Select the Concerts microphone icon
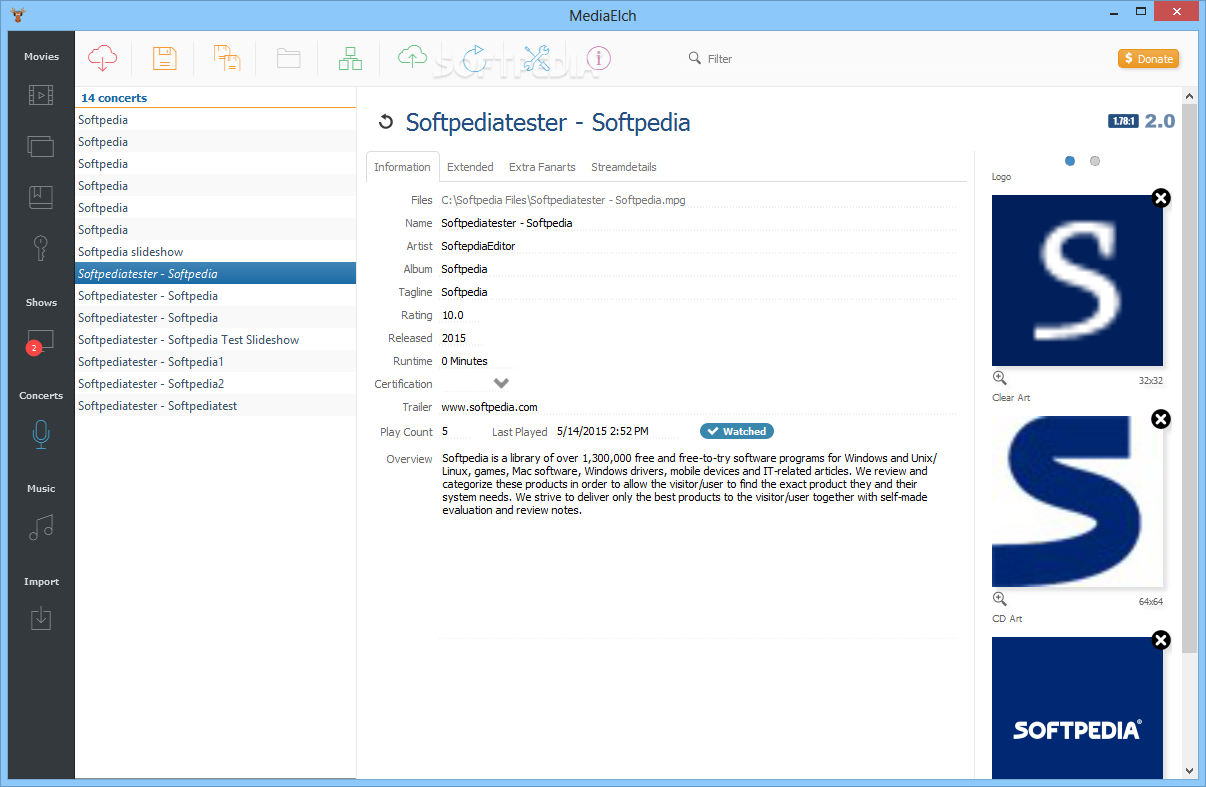Screen dimensions: 1206x787 point(41,434)
